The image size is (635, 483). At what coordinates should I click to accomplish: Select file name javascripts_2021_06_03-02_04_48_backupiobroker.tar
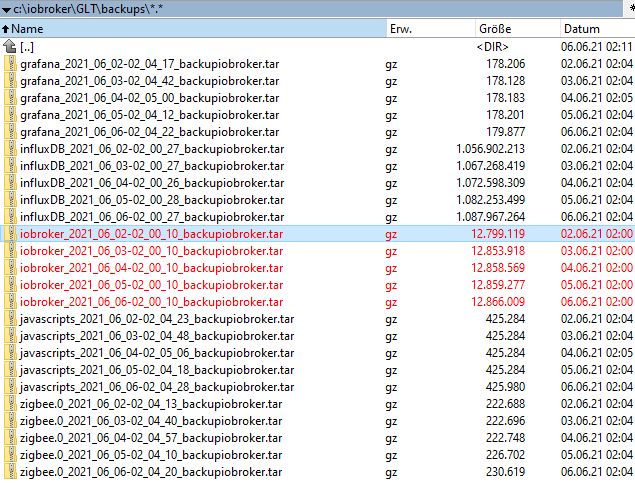pos(157,336)
